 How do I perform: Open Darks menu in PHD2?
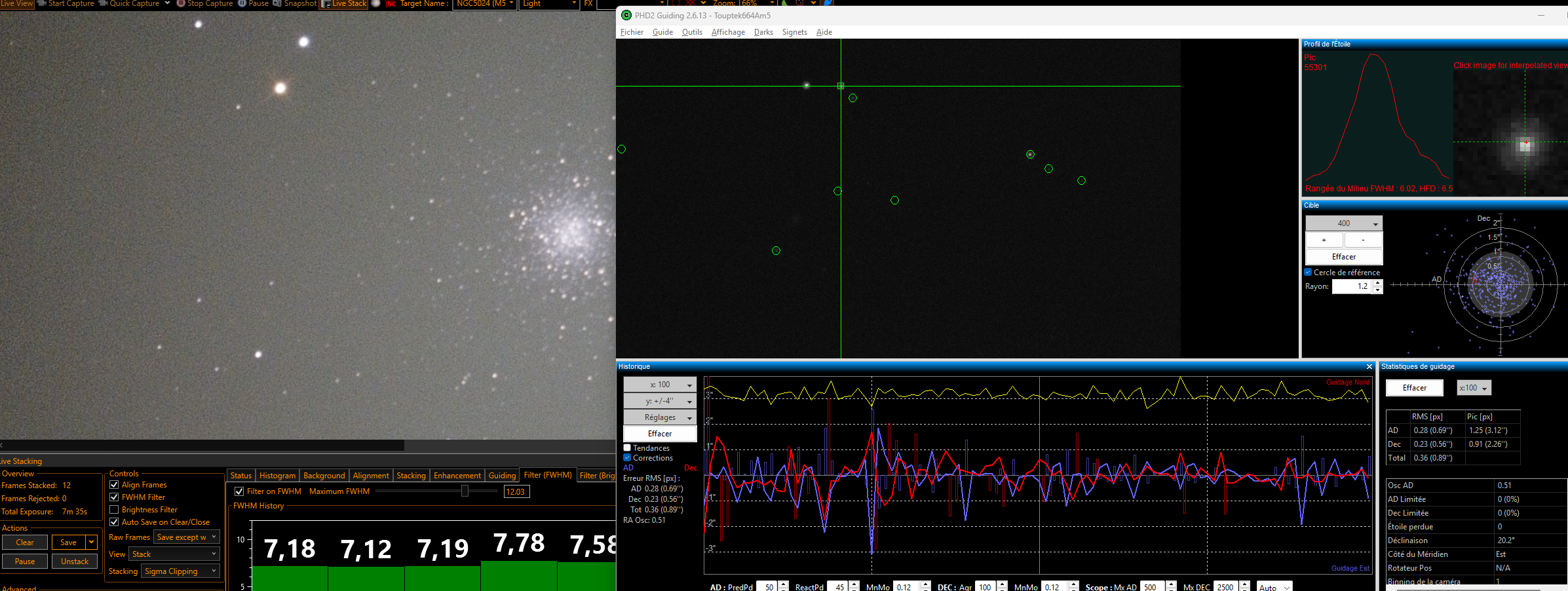coord(763,32)
